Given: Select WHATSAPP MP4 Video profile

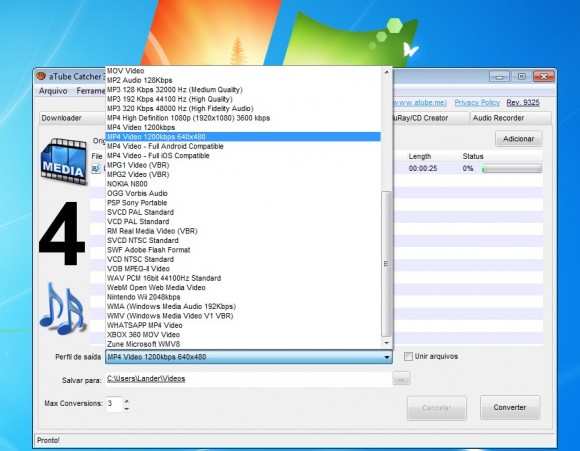Looking at the screenshot, I should (x=243, y=326).
